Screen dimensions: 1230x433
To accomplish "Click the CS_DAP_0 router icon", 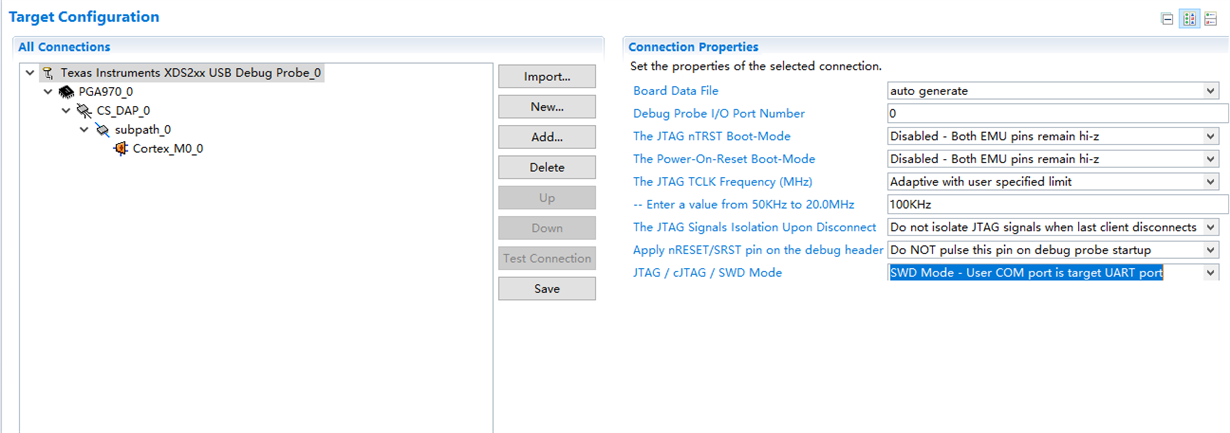I will 84,111.
